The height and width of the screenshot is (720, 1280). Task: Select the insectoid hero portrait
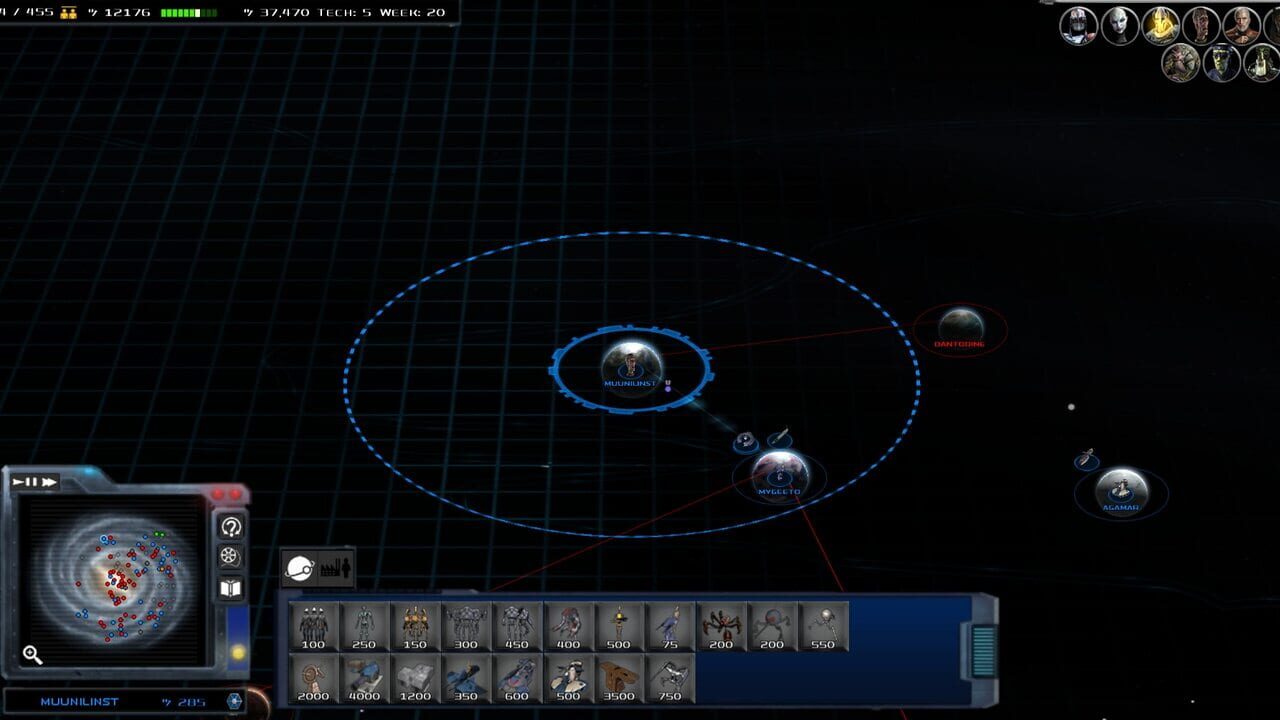click(x=1181, y=63)
